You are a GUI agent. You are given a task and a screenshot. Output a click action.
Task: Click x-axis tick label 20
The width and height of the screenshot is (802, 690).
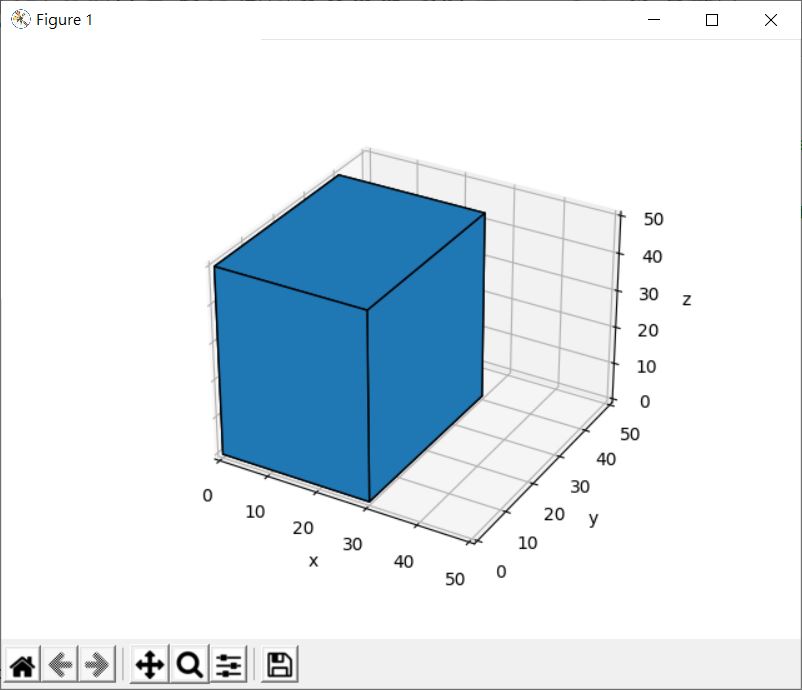(x=303, y=528)
